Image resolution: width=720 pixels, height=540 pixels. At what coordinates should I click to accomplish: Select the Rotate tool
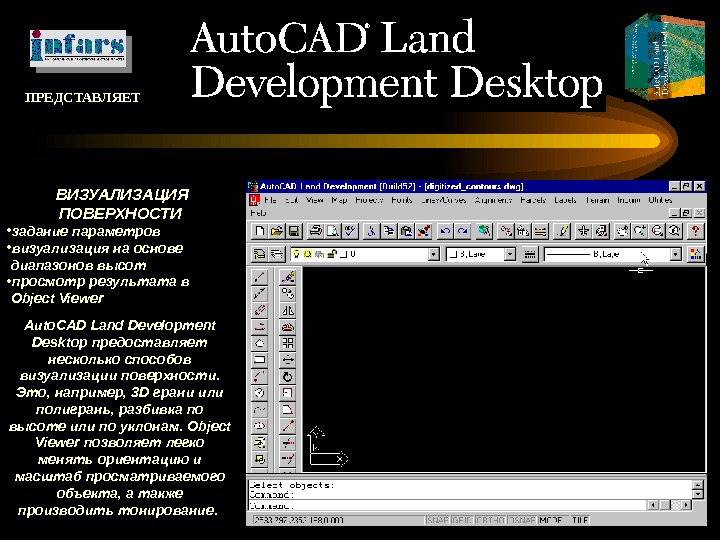(x=287, y=377)
